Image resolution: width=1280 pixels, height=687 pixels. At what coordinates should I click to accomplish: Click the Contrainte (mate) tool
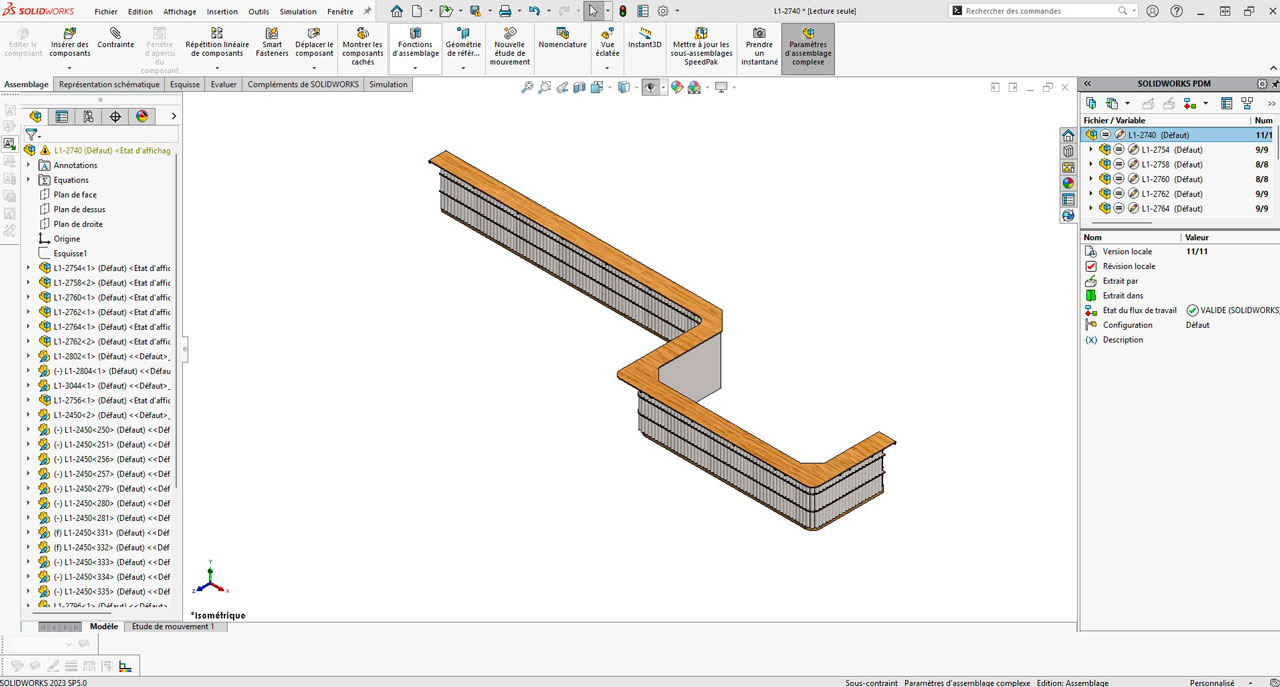click(x=115, y=39)
